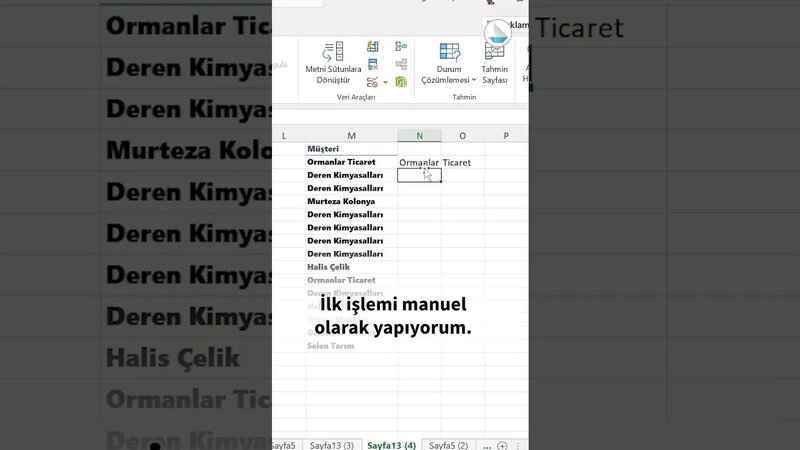Select column L header

click(289, 136)
